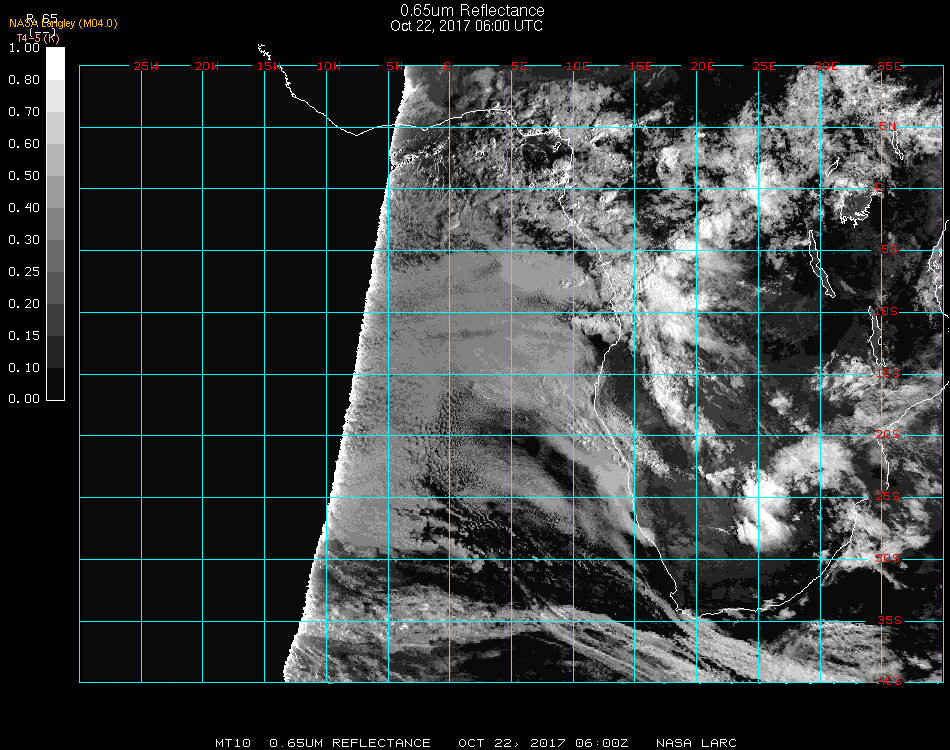Click the 15W longitude label
The width and height of the screenshot is (950, 750).
268,66
